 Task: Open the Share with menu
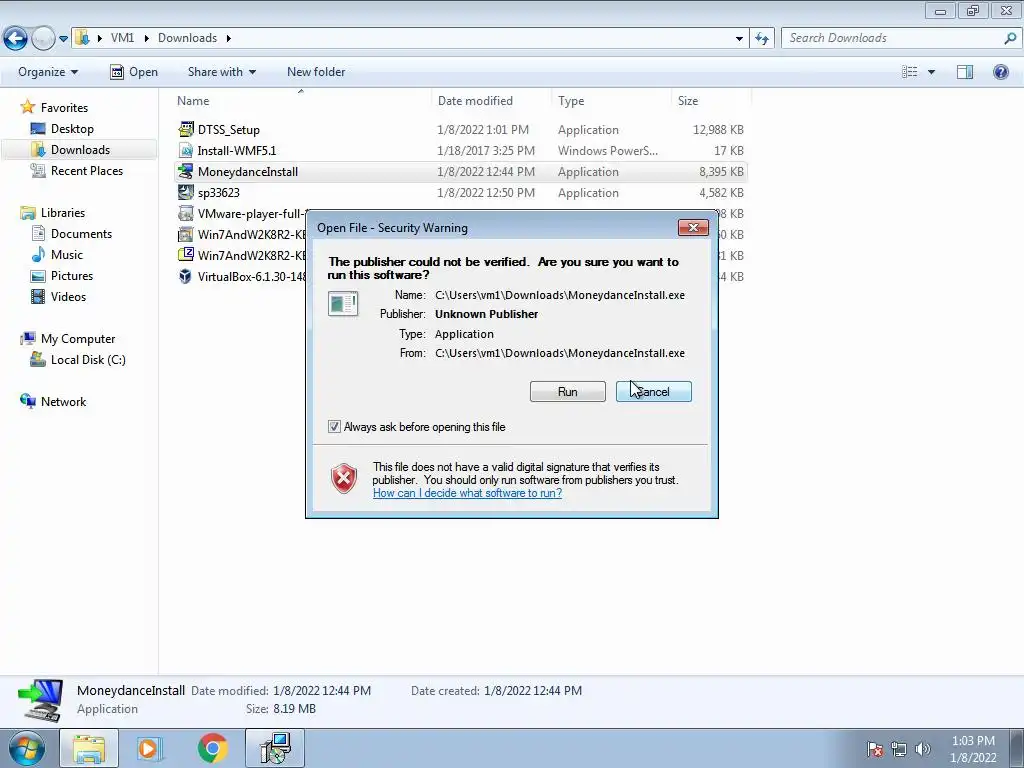(221, 72)
